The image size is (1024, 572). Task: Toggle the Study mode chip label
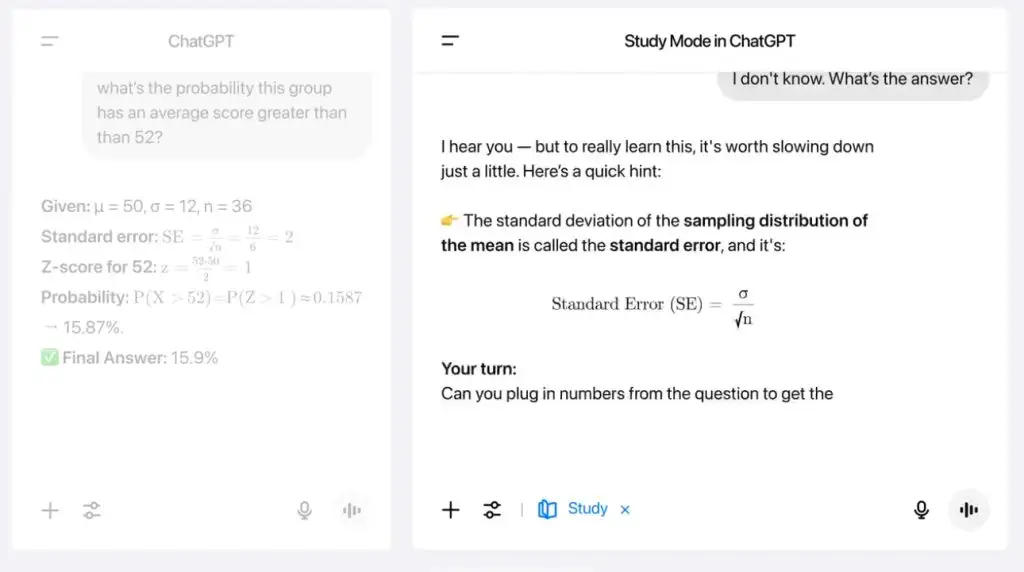click(588, 509)
